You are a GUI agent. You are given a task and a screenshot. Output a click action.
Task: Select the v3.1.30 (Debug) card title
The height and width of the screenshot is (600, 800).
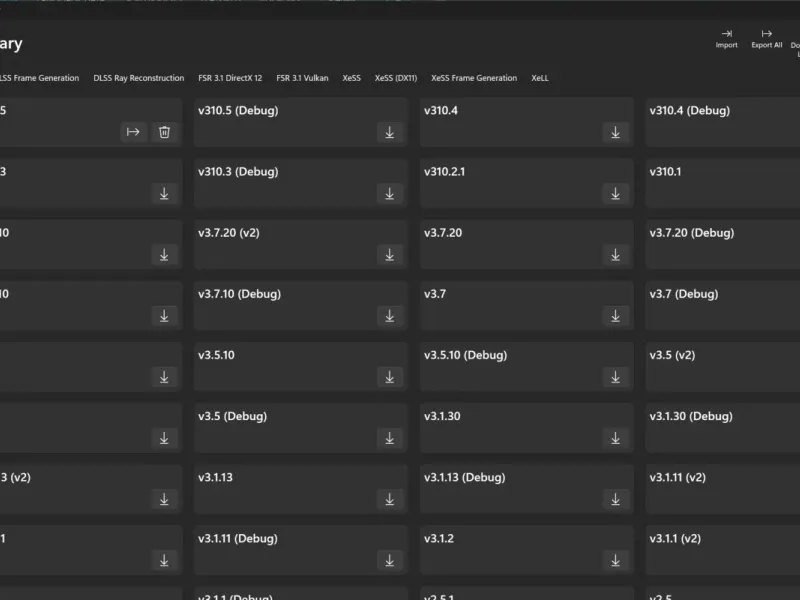[x=691, y=417]
